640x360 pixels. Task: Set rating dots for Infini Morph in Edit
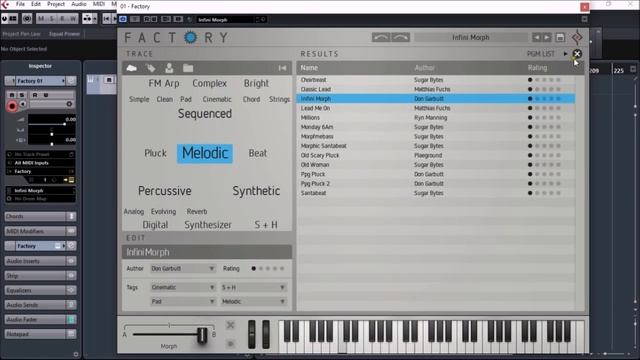tap(268, 269)
